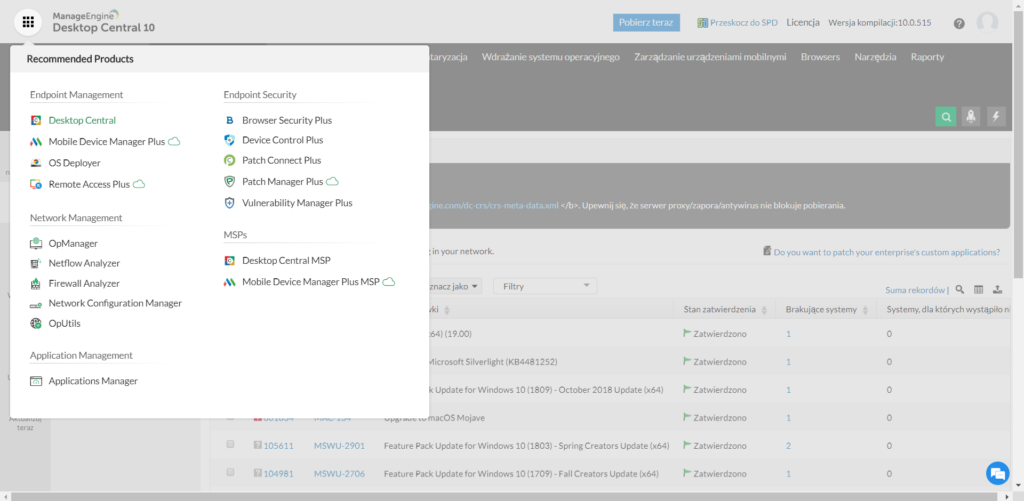The height and width of the screenshot is (501, 1024).
Task: Open the chat support bubble icon
Action: click(996, 473)
